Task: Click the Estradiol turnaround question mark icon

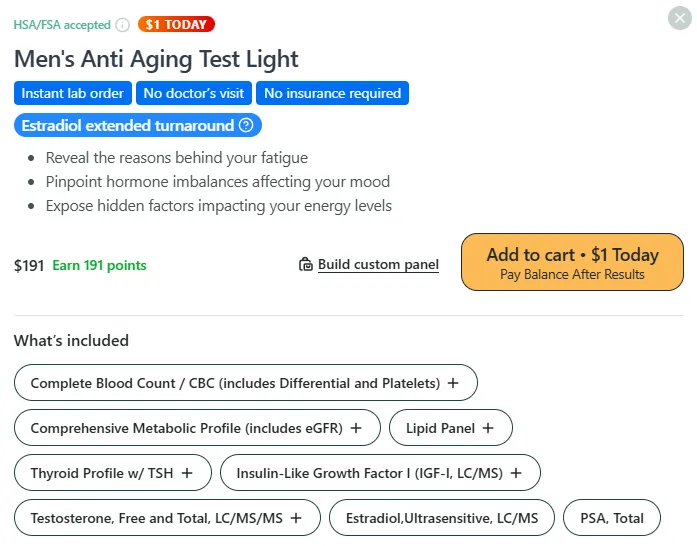Action: click(246, 126)
